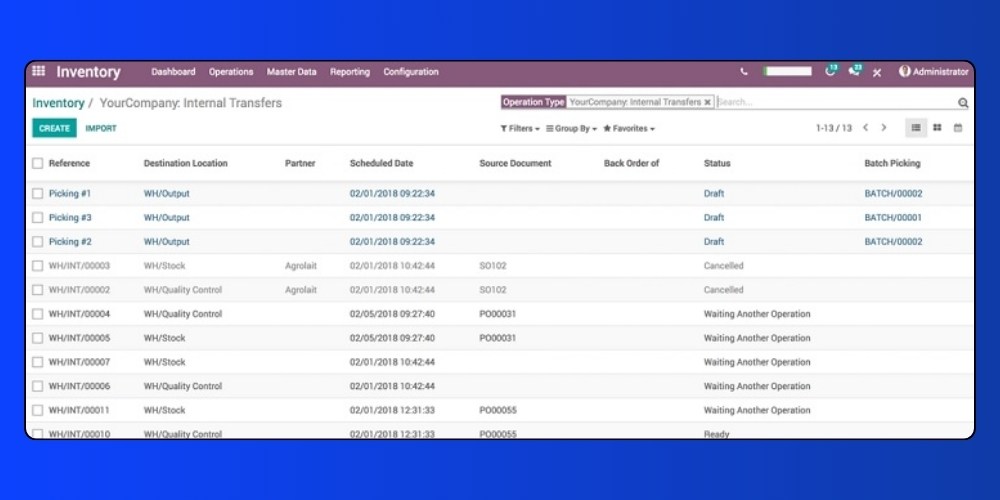Click the search magnifier icon
This screenshot has height=500, width=1000.
pos(963,103)
